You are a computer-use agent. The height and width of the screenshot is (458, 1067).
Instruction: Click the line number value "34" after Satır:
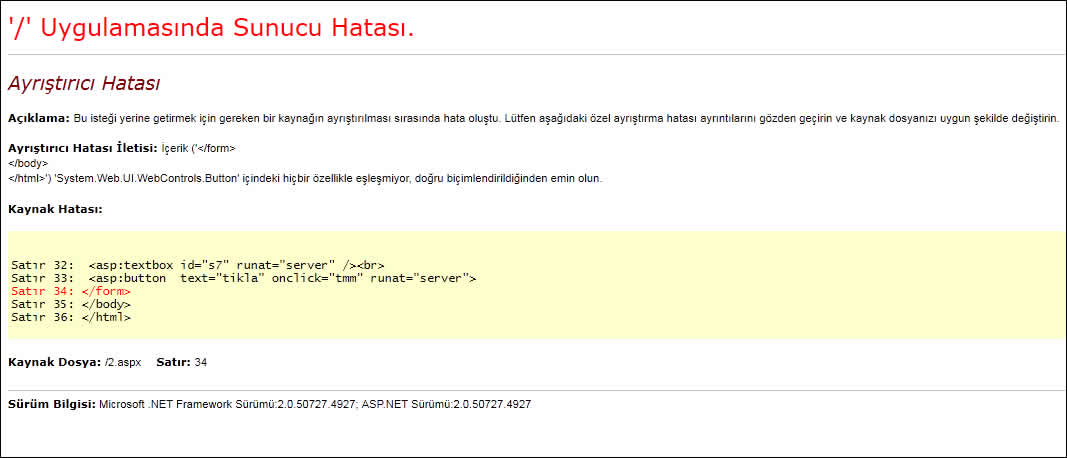tap(201, 363)
